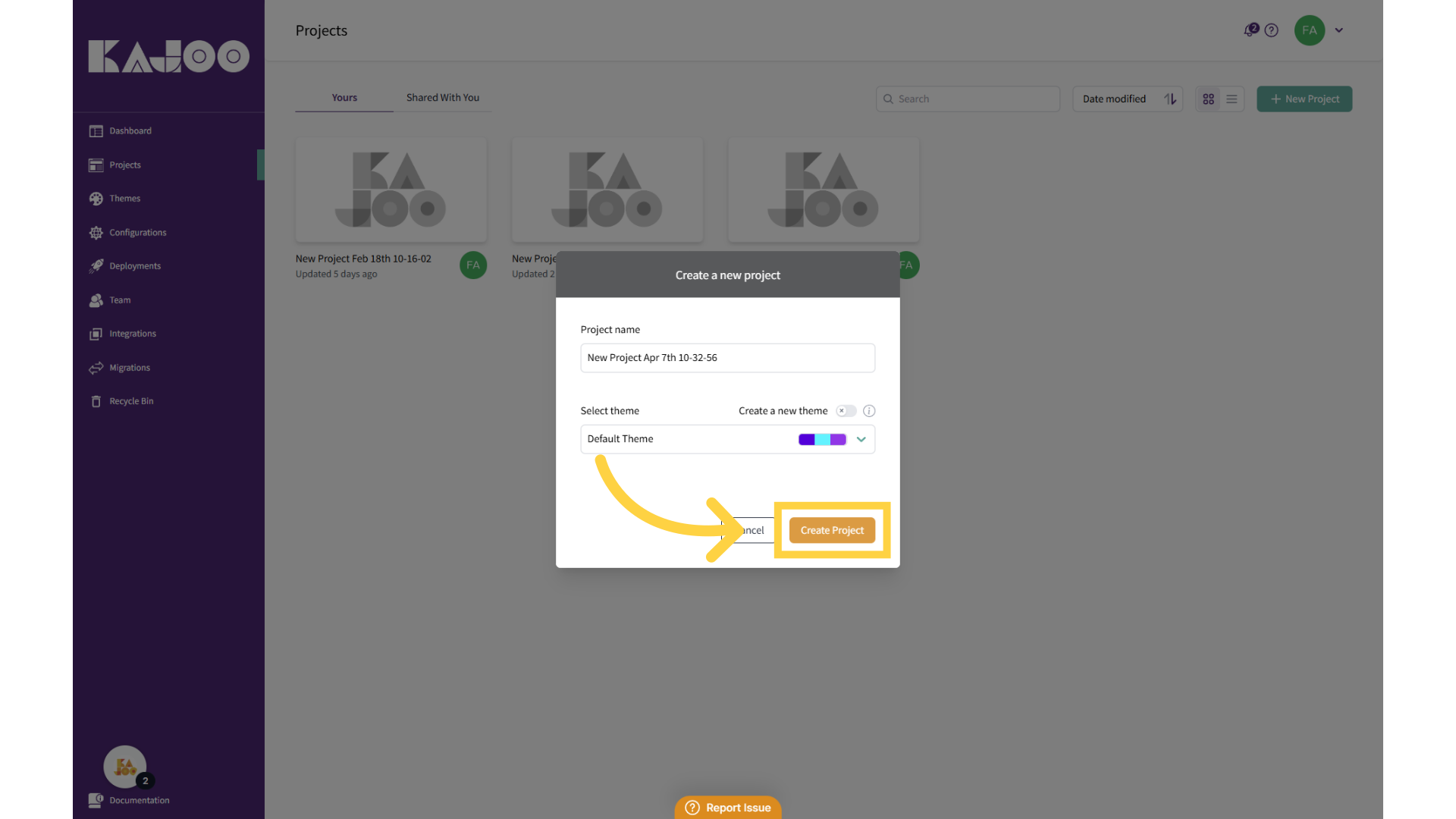Switch to grid view of projects
Viewport: 1456px width, 819px height.
tap(1208, 99)
